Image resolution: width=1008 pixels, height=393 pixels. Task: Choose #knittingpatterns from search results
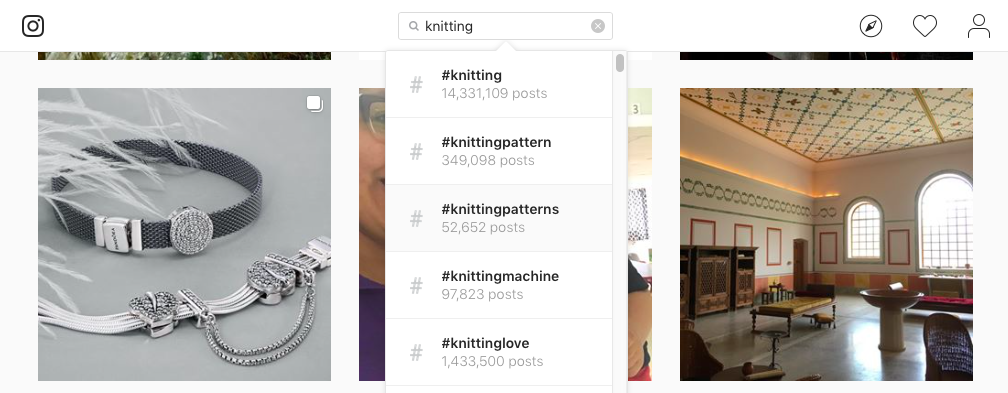pos(498,218)
